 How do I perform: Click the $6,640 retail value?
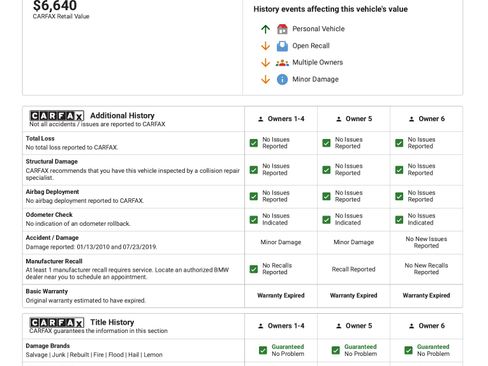point(55,5)
